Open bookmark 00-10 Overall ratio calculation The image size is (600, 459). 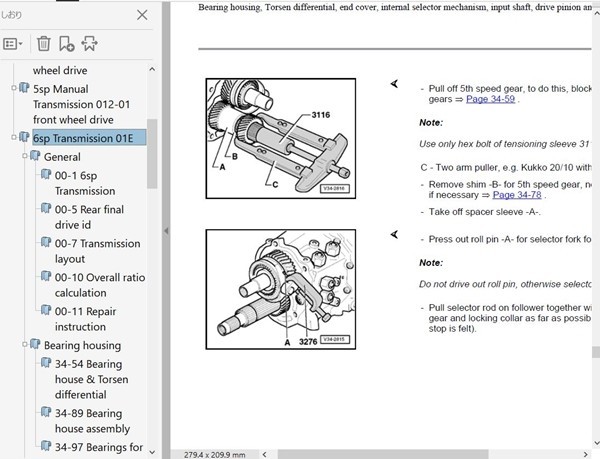pyautogui.click(x=100, y=285)
